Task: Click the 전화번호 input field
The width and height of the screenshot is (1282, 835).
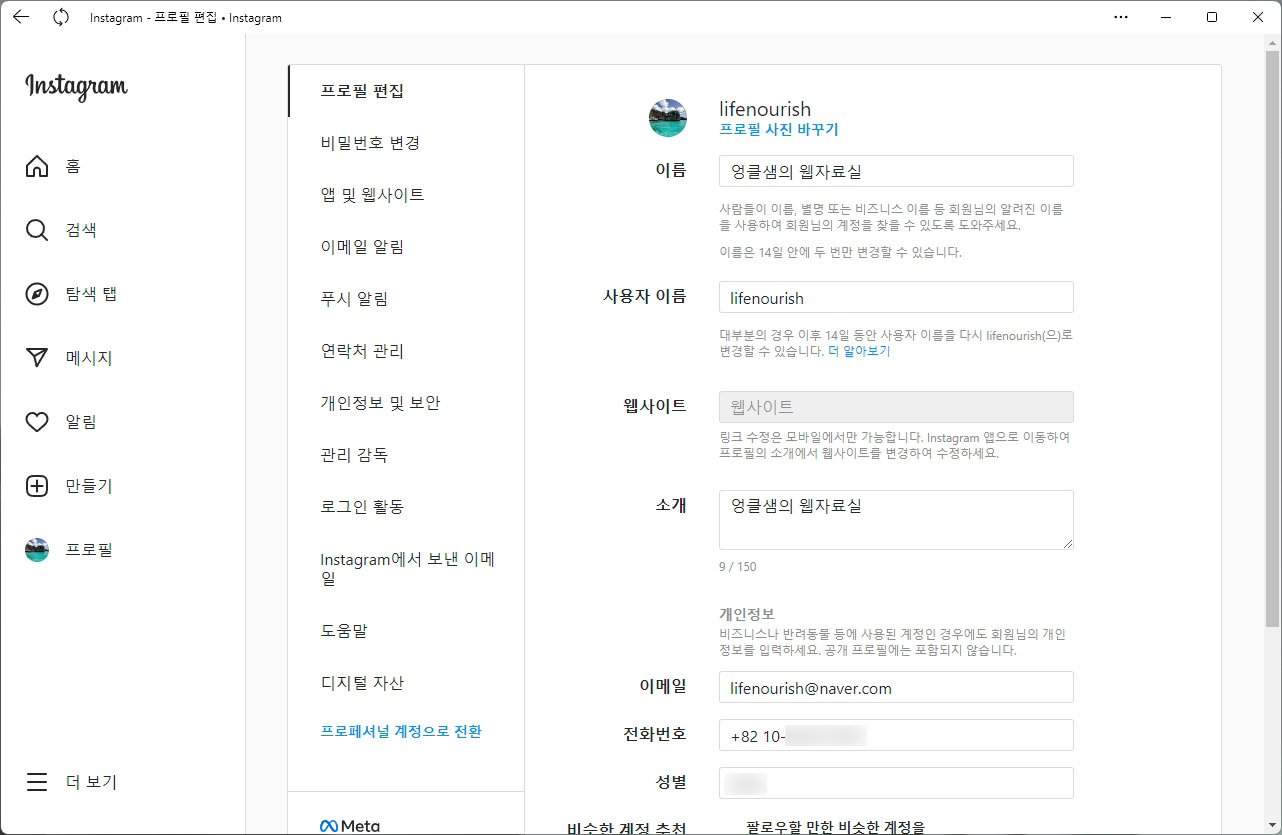Action: click(896, 736)
